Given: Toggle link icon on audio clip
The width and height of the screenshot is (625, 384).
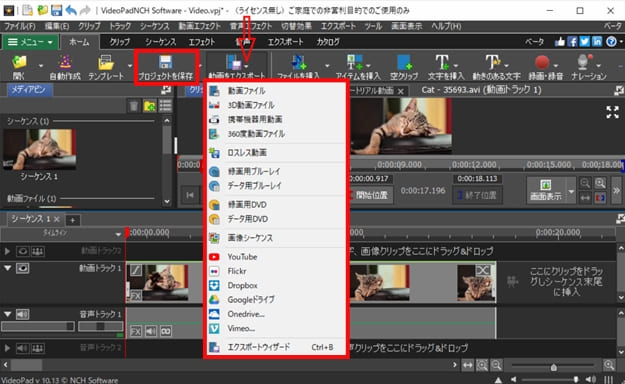Looking at the screenshot, I should coord(166,331).
